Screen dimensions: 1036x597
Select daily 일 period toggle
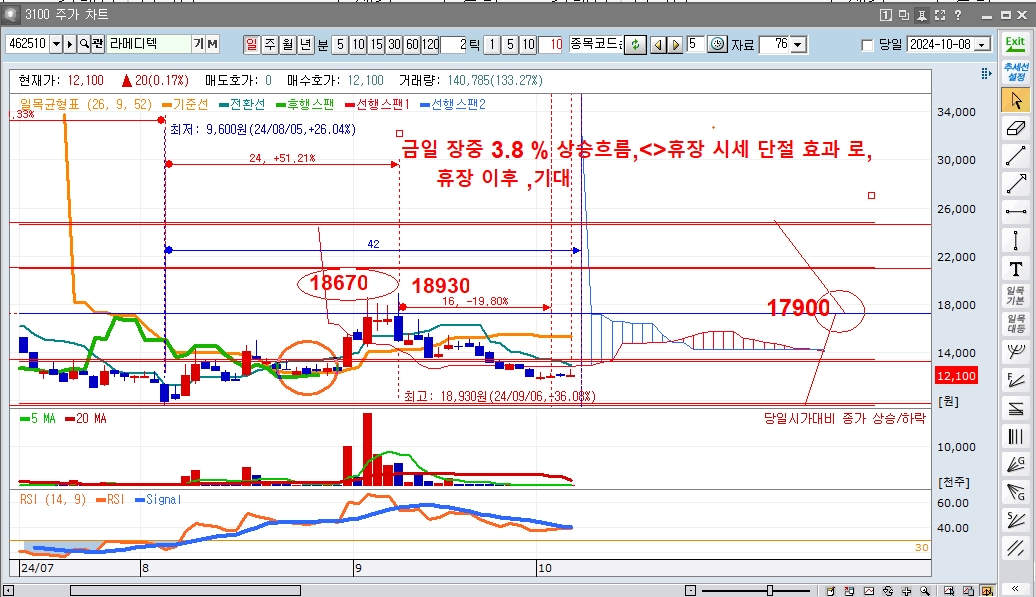(x=251, y=44)
